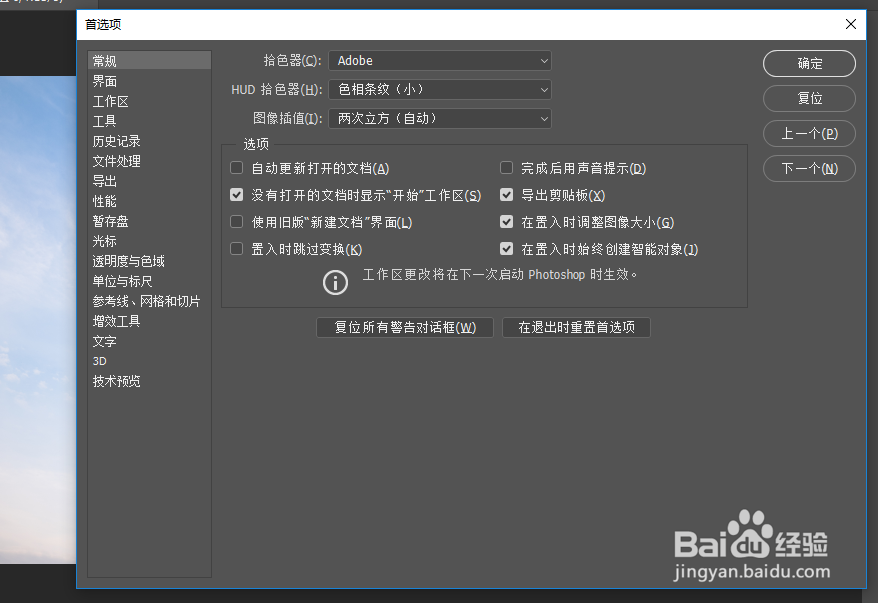Check 置入时跳过变换 option

(237, 249)
